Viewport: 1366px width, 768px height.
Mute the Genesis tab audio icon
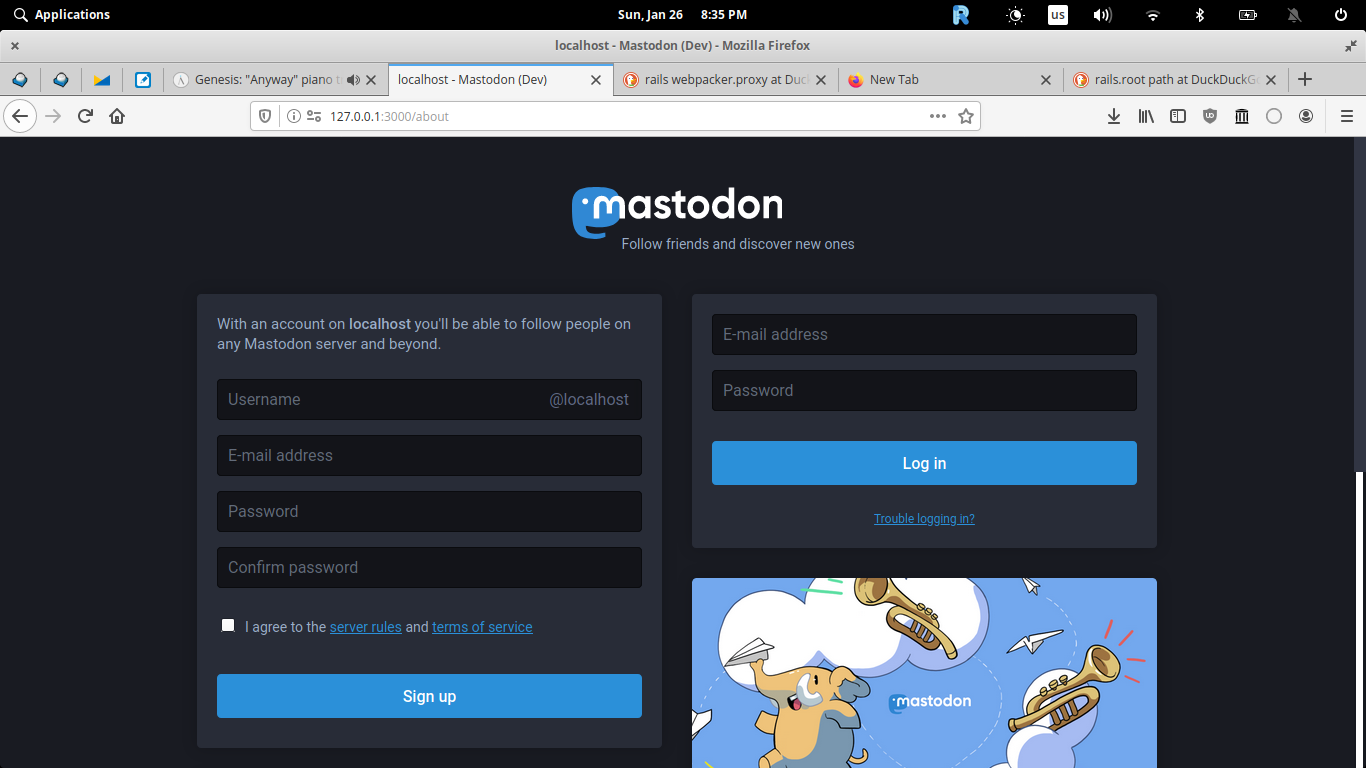[353, 80]
